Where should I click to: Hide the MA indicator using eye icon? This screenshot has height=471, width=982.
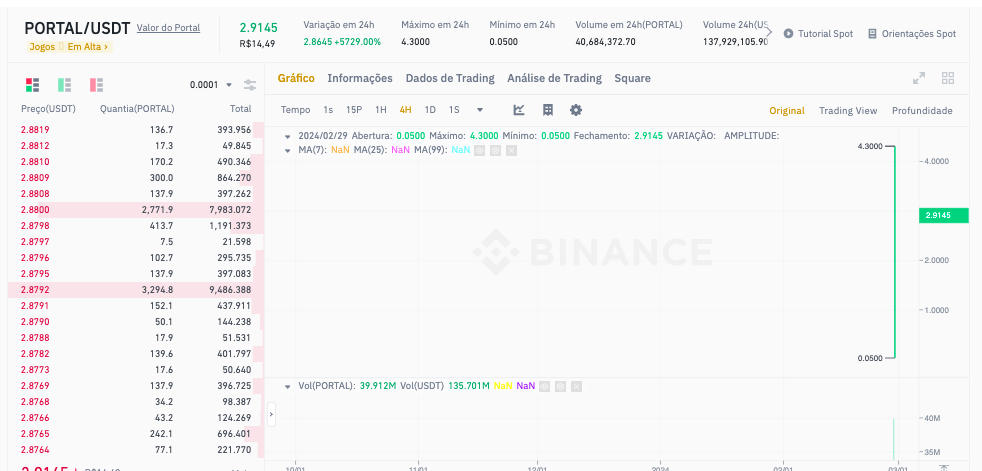(x=480, y=150)
